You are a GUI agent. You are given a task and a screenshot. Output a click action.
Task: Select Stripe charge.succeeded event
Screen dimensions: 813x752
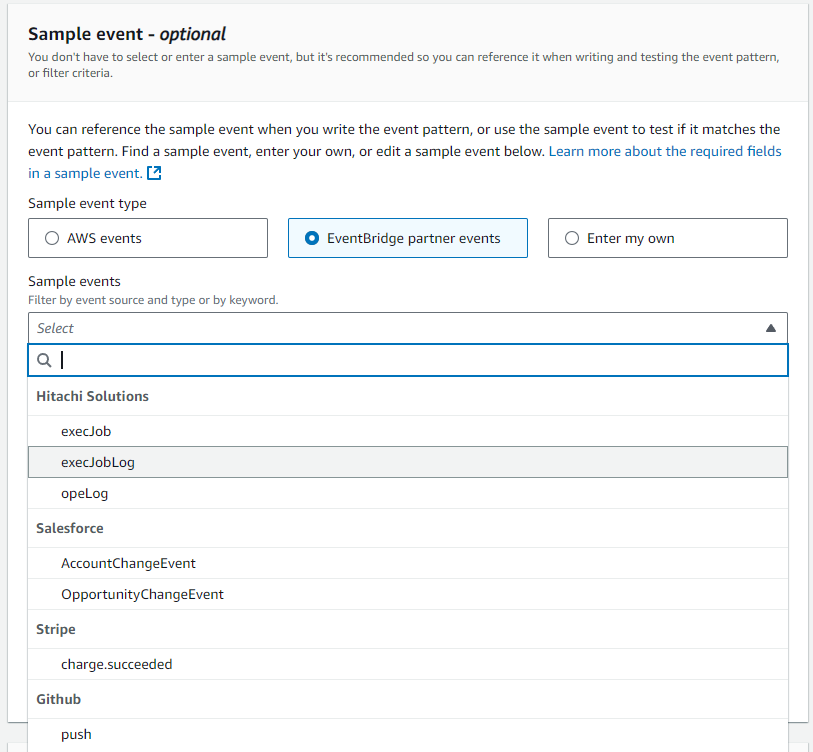coord(116,664)
